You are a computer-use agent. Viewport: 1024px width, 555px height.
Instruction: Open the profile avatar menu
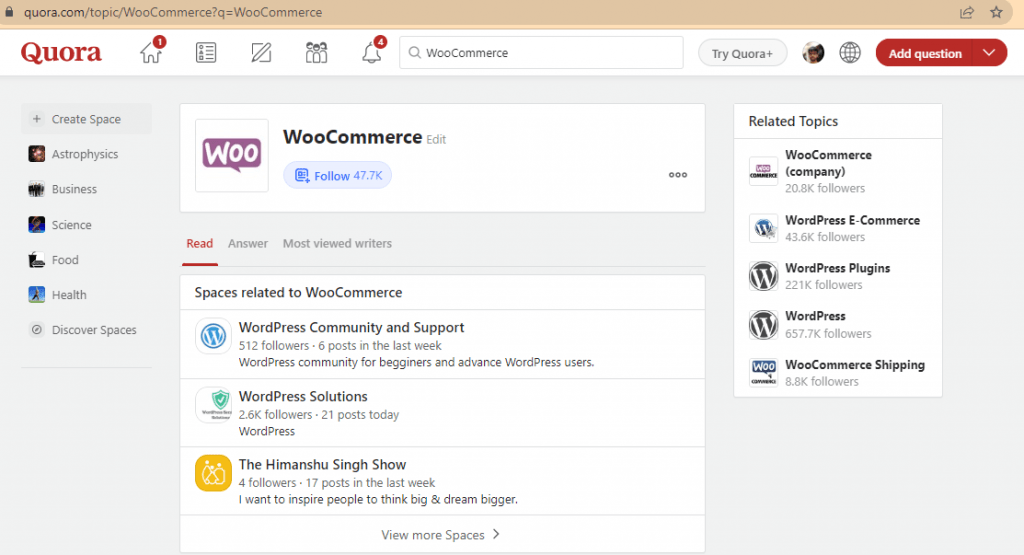(x=813, y=53)
